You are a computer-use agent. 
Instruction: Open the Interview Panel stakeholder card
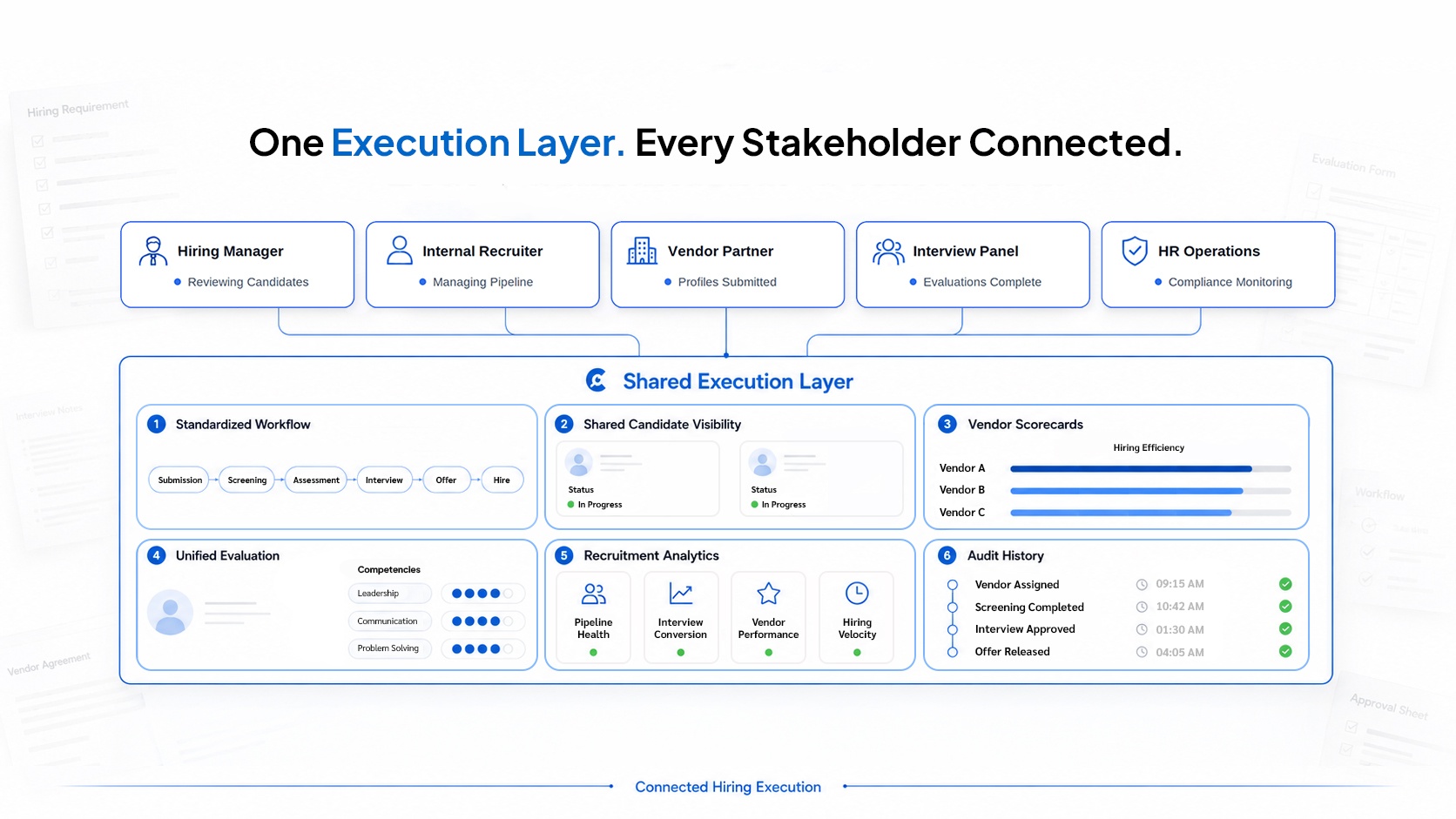(973, 265)
